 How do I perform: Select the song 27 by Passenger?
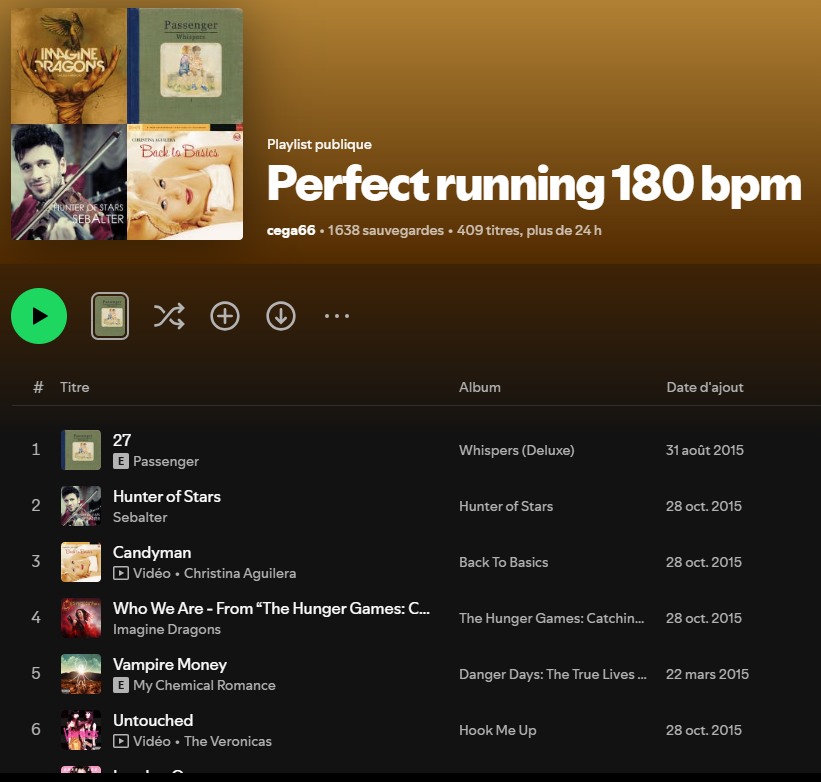(x=122, y=440)
